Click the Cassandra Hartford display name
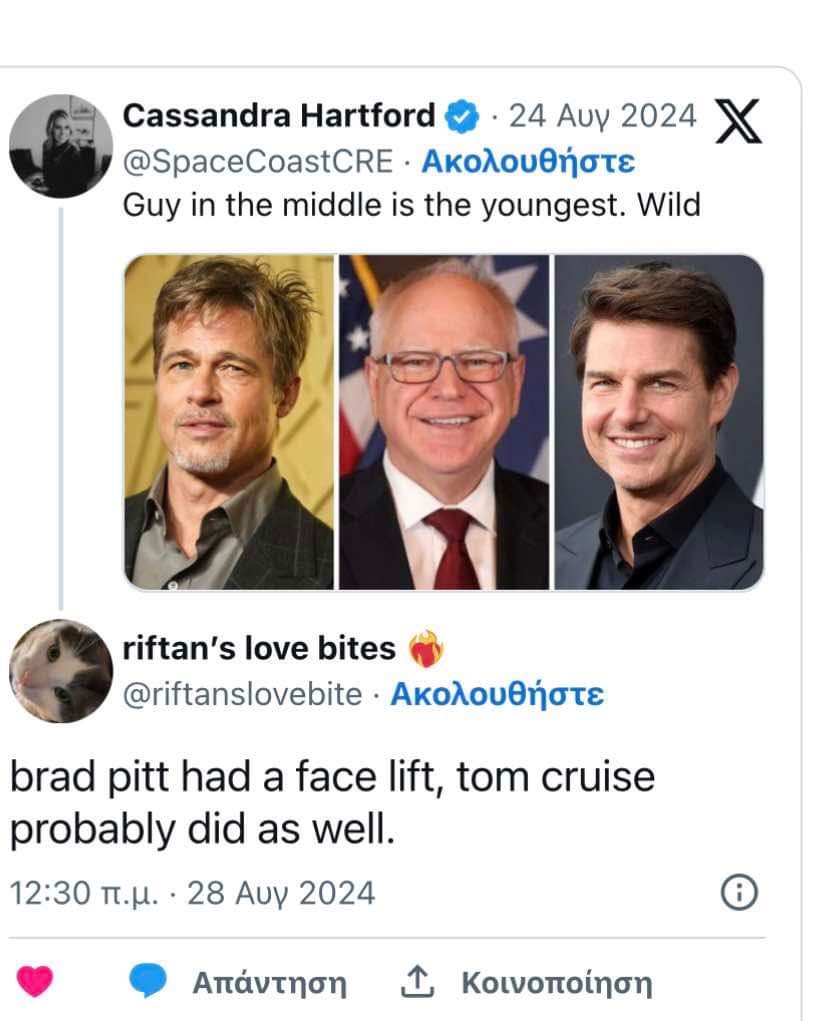This screenshot has width=828, height=1021. click(x=279, y=117)
